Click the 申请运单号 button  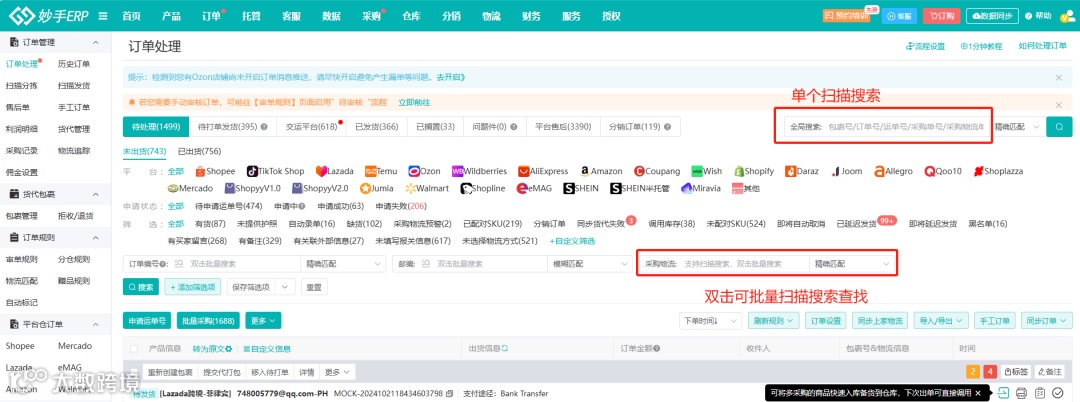147,321
